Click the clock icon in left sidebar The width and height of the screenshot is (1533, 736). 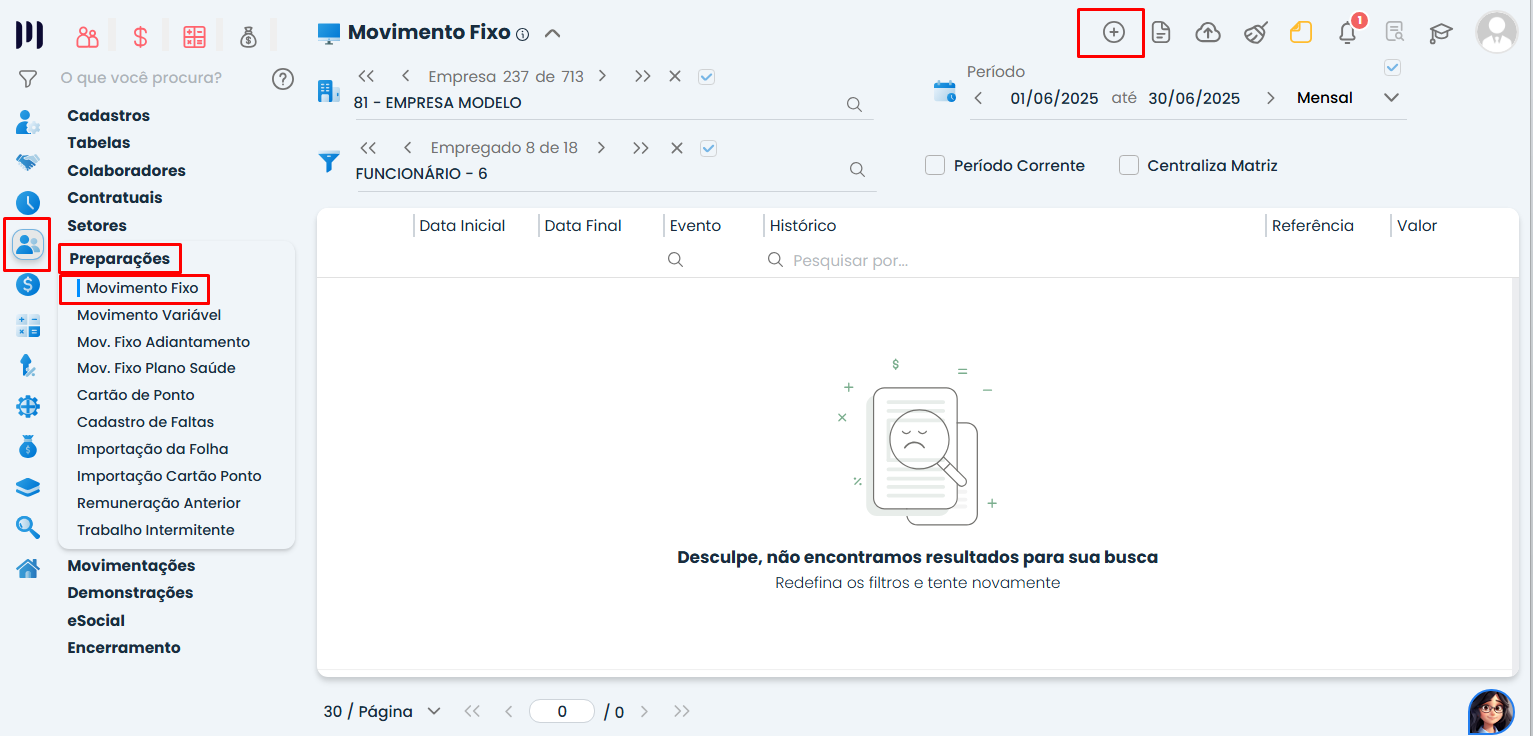28,203
